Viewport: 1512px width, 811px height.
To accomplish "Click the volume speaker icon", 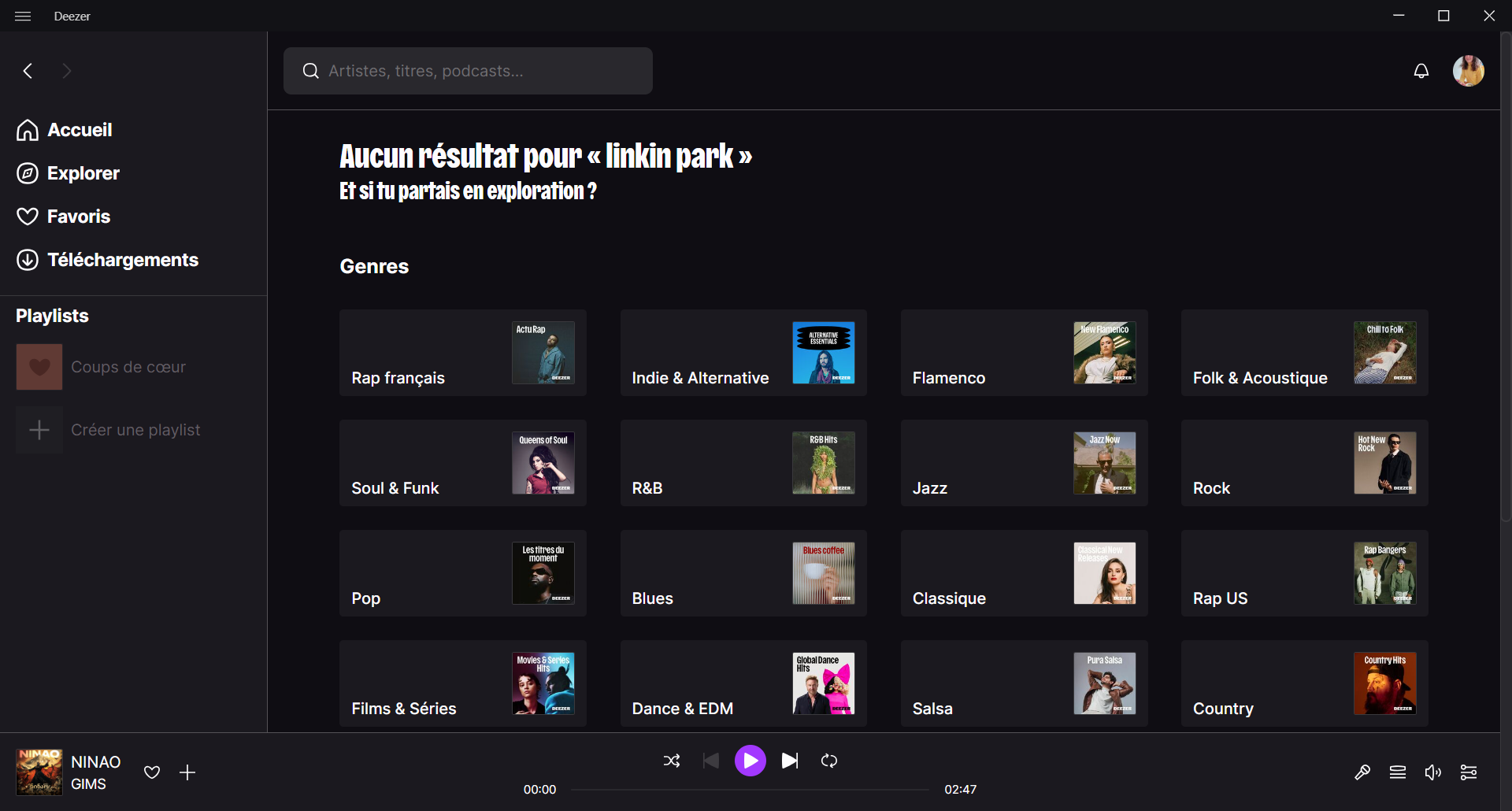I will tap(1433, 772).
